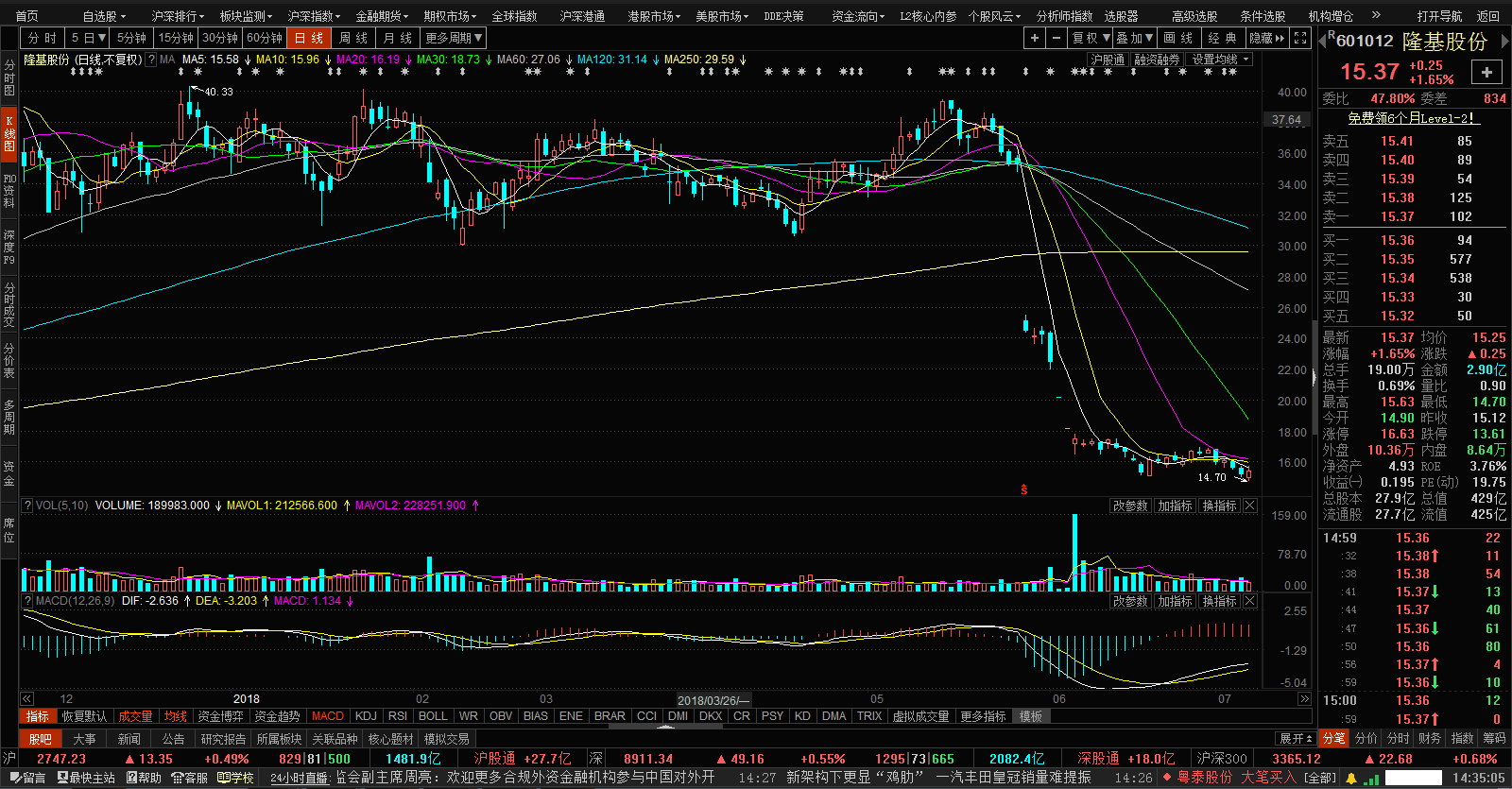Select the BOLL indicator tab
The image size is (1512, 789).
point(433,716)
